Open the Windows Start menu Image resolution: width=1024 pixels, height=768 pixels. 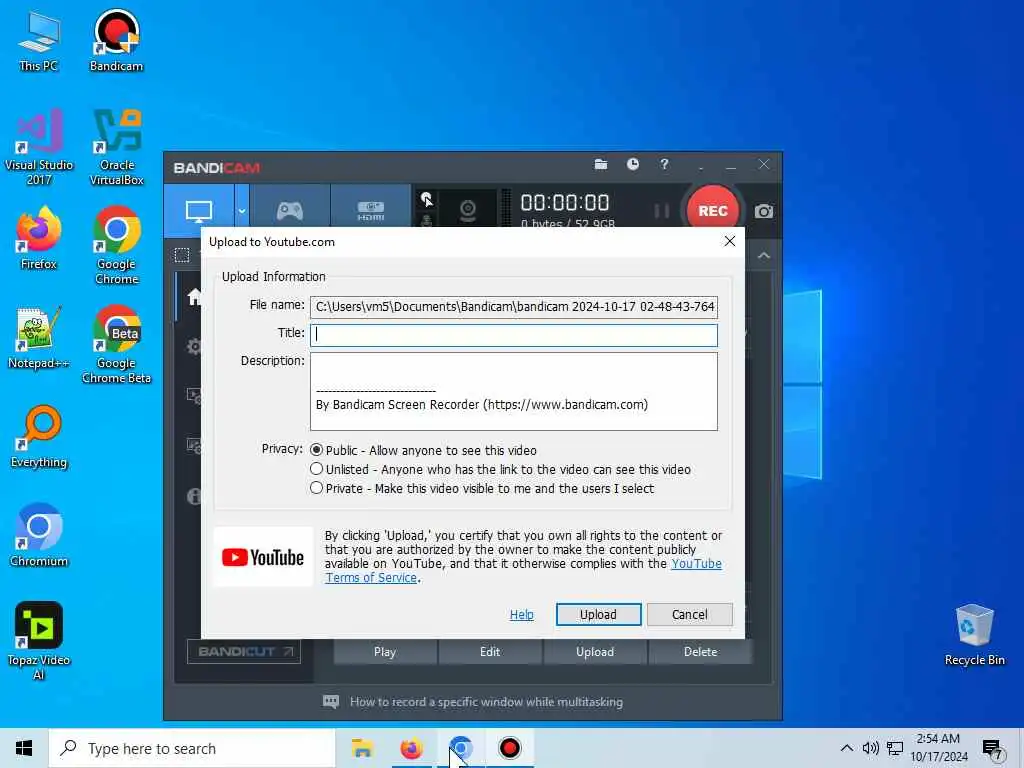click(24, 748)
